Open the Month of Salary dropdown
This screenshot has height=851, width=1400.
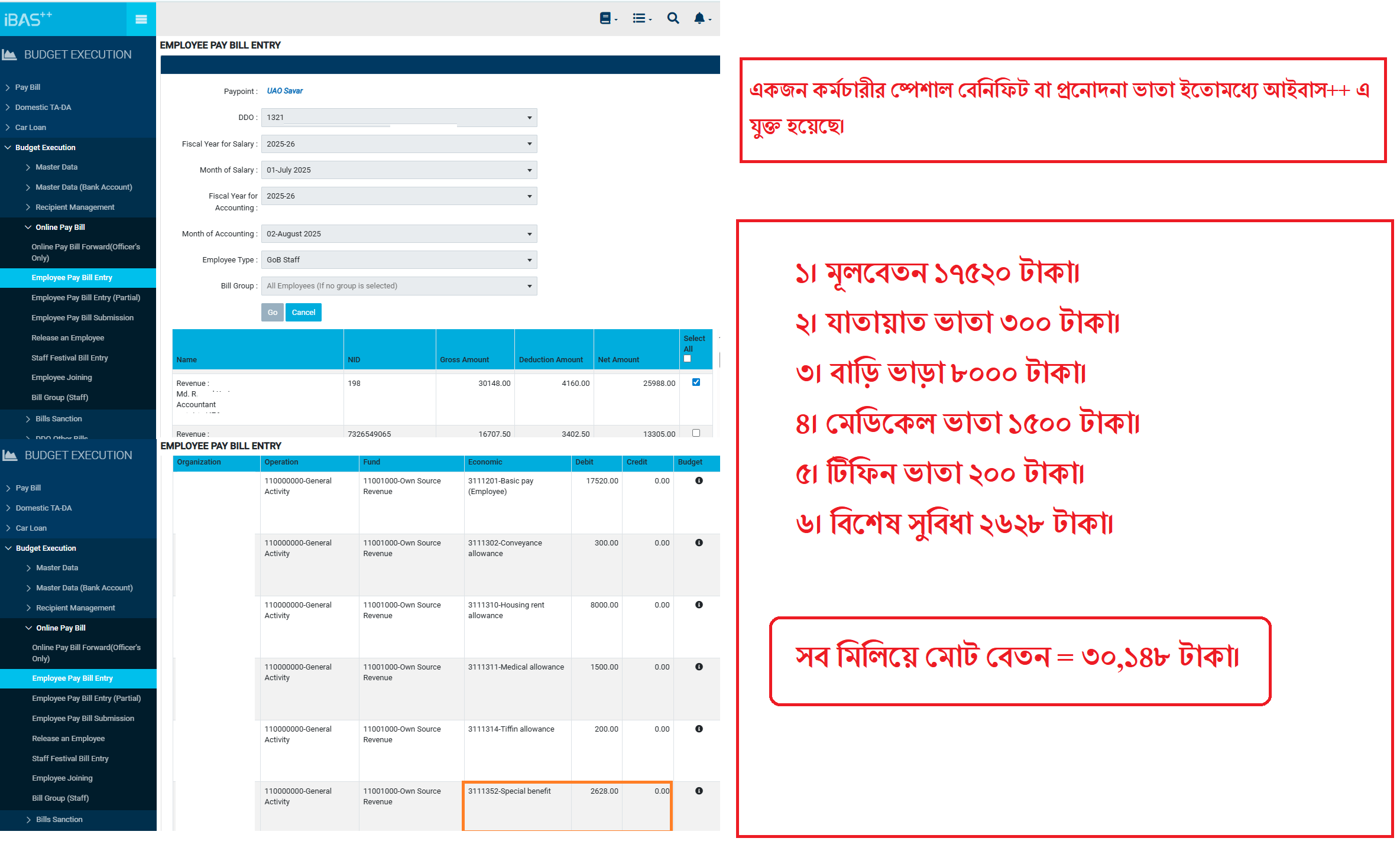[399, 170]
